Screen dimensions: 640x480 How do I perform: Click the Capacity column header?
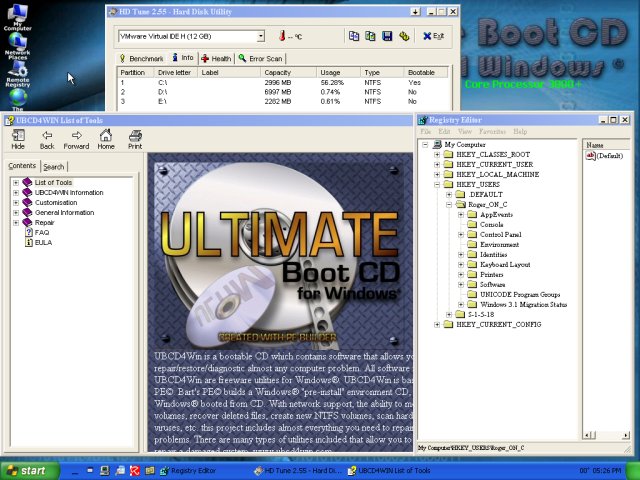coord(289,72)
